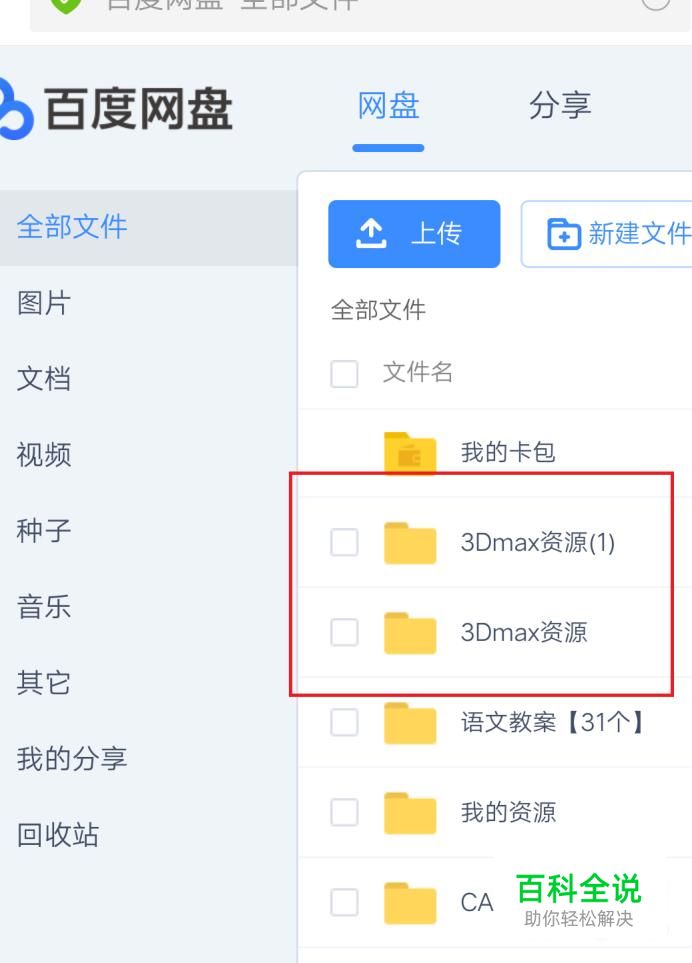Click the Baidu Netdisk logo icon
The height and width of the screenshot is (963, 692).
[14, 108]
